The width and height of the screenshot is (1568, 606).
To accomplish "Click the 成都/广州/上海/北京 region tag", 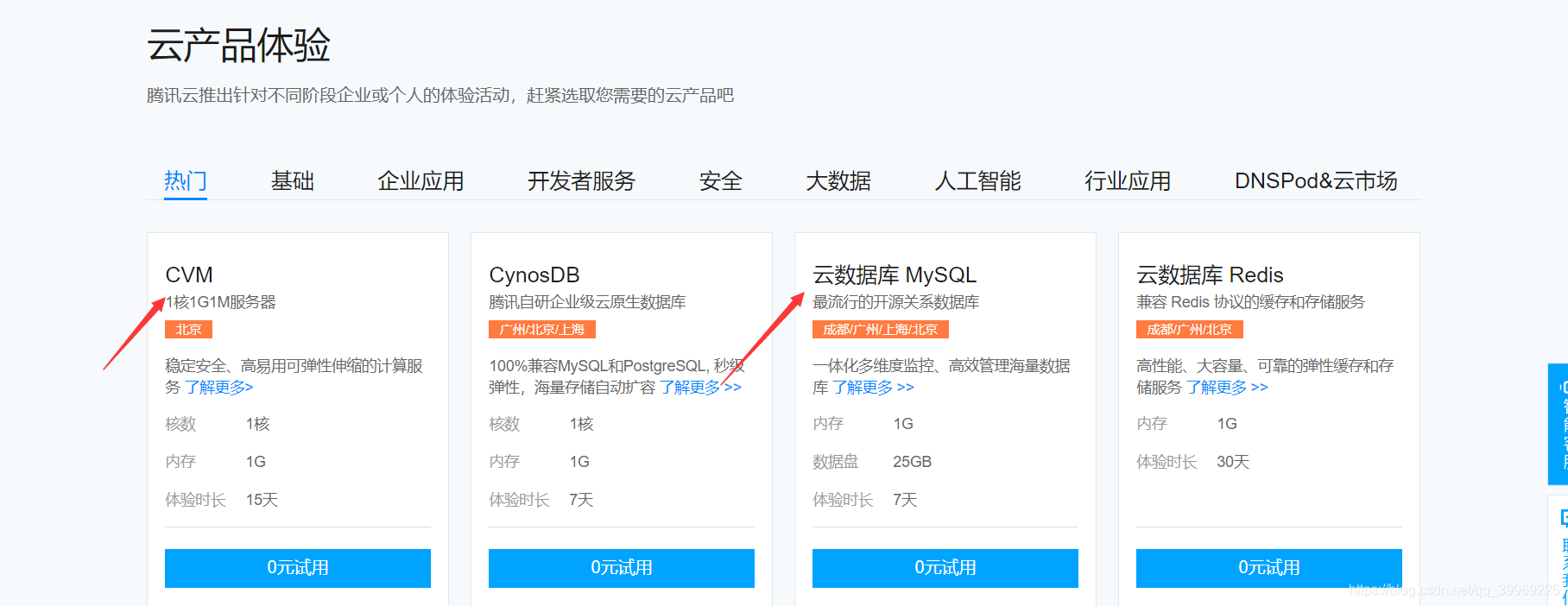I will click(x=881, y=330).
